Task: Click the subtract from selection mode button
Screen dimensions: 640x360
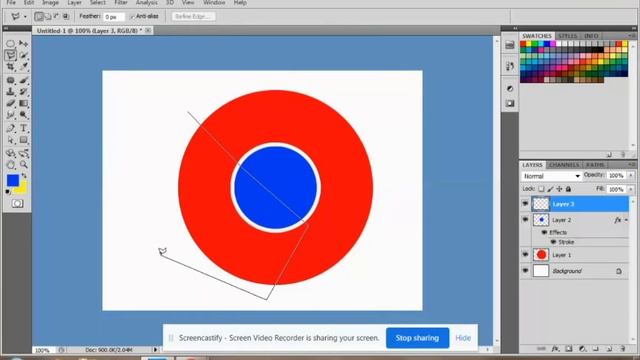Action: [x=56, y=17]
